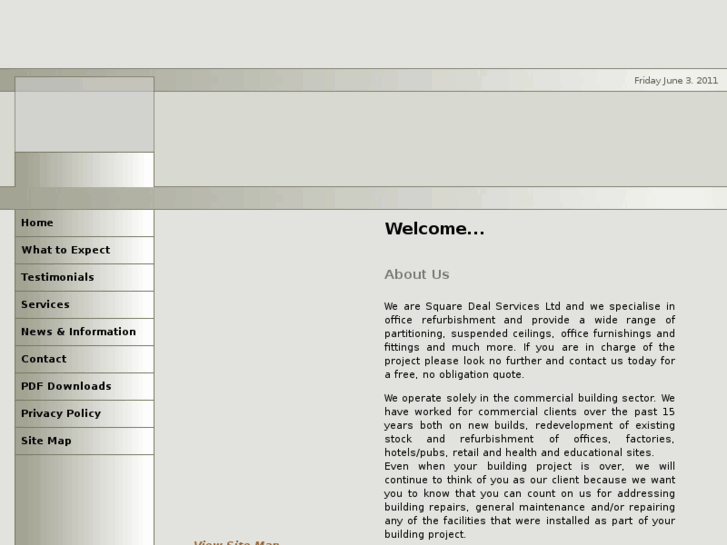Click paragraph starting 'We are Square Deal Services'
The width and height of the screenshot is (727, 545).
click(x=529, y=340)
